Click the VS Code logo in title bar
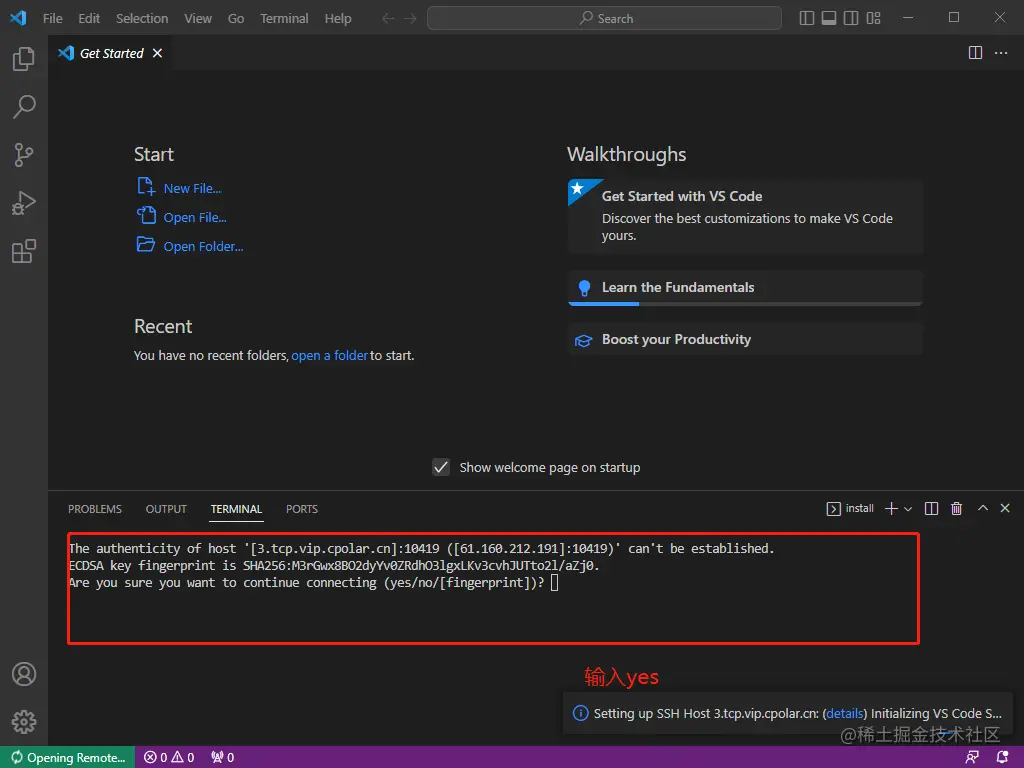This screenshot has width=1024, height=768. pyautogui.click(x=18, y=18)
